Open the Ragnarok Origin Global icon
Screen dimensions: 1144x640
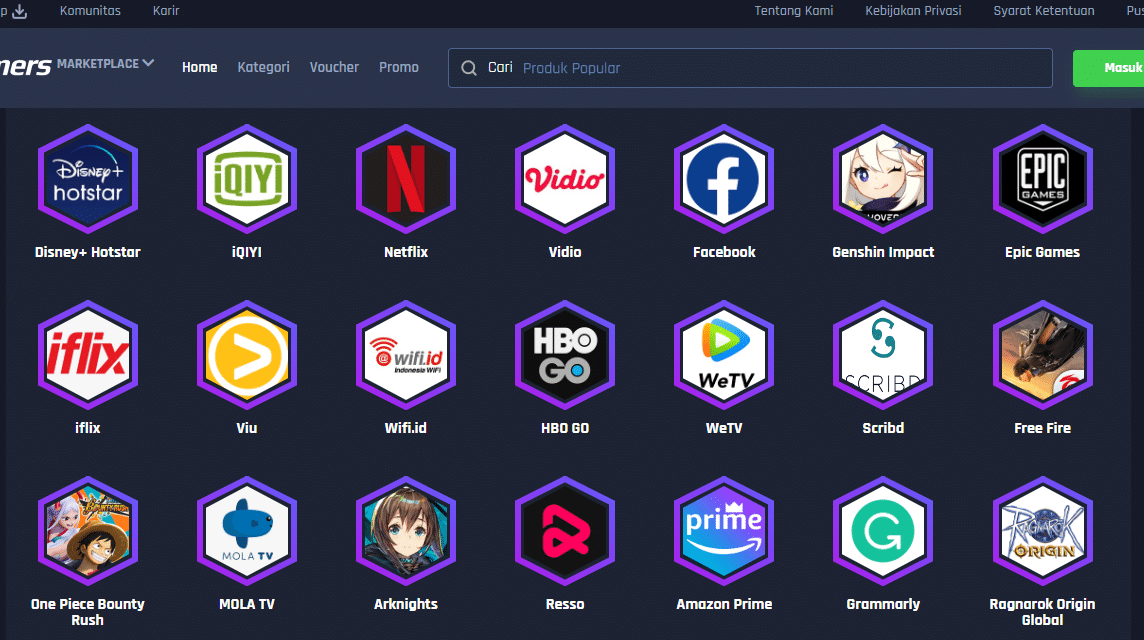pos(1043,531)
